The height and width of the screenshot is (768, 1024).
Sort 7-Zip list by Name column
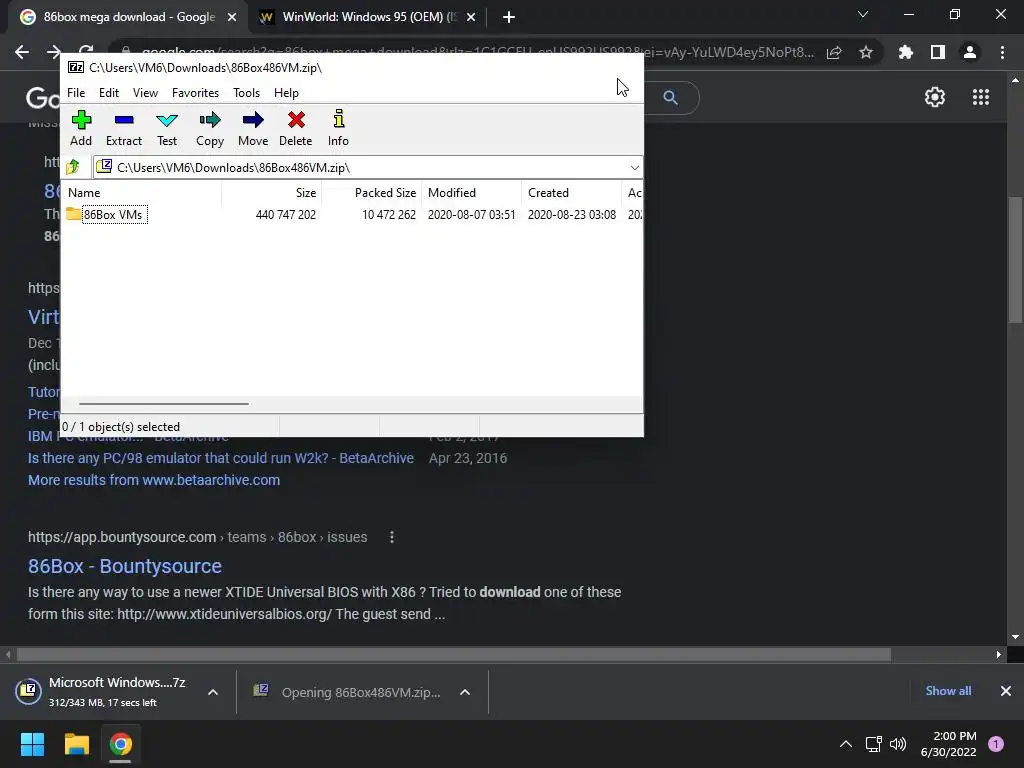click(x=143, y=193)
